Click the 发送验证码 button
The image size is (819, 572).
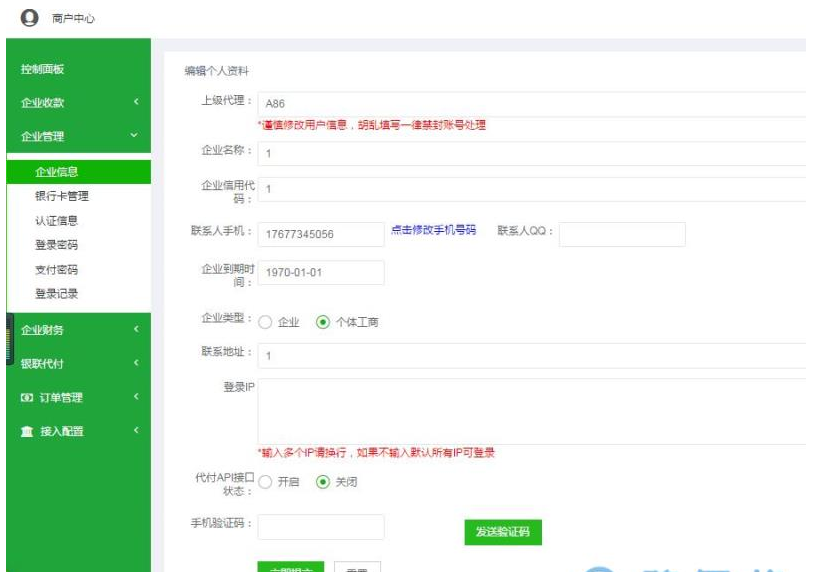(502, 533)
